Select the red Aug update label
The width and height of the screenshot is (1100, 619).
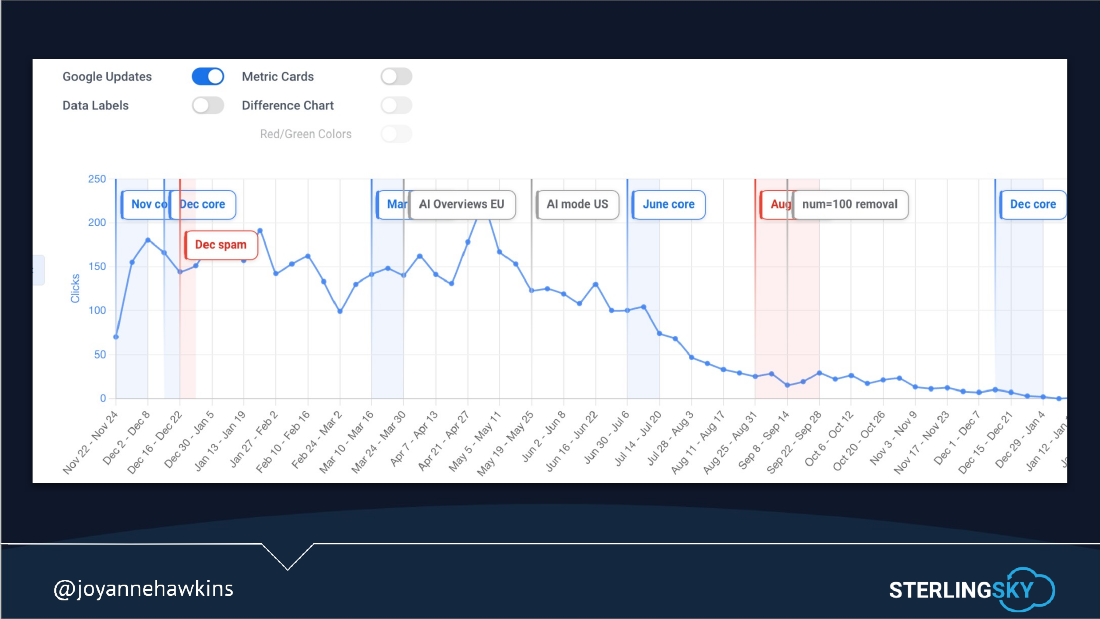777,204
